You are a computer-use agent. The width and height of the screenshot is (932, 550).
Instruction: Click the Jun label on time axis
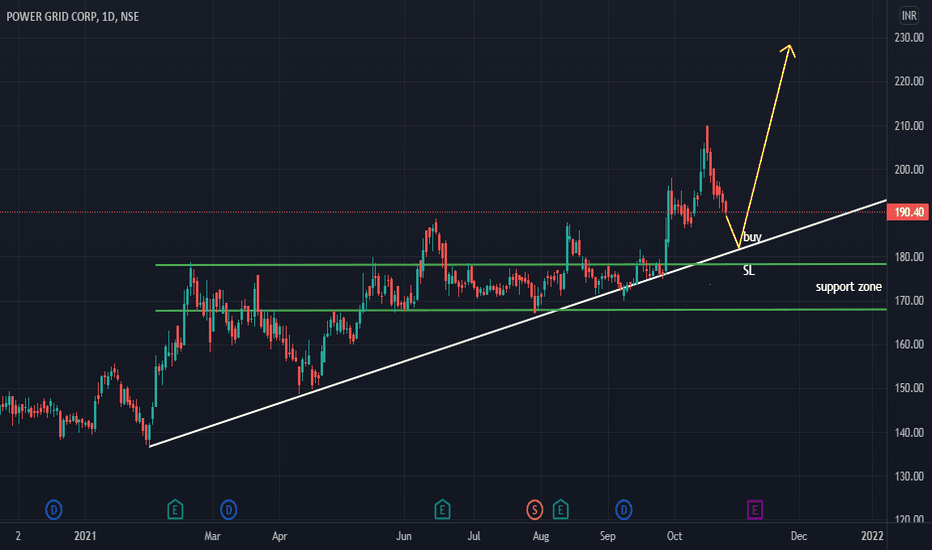point(404,536)
